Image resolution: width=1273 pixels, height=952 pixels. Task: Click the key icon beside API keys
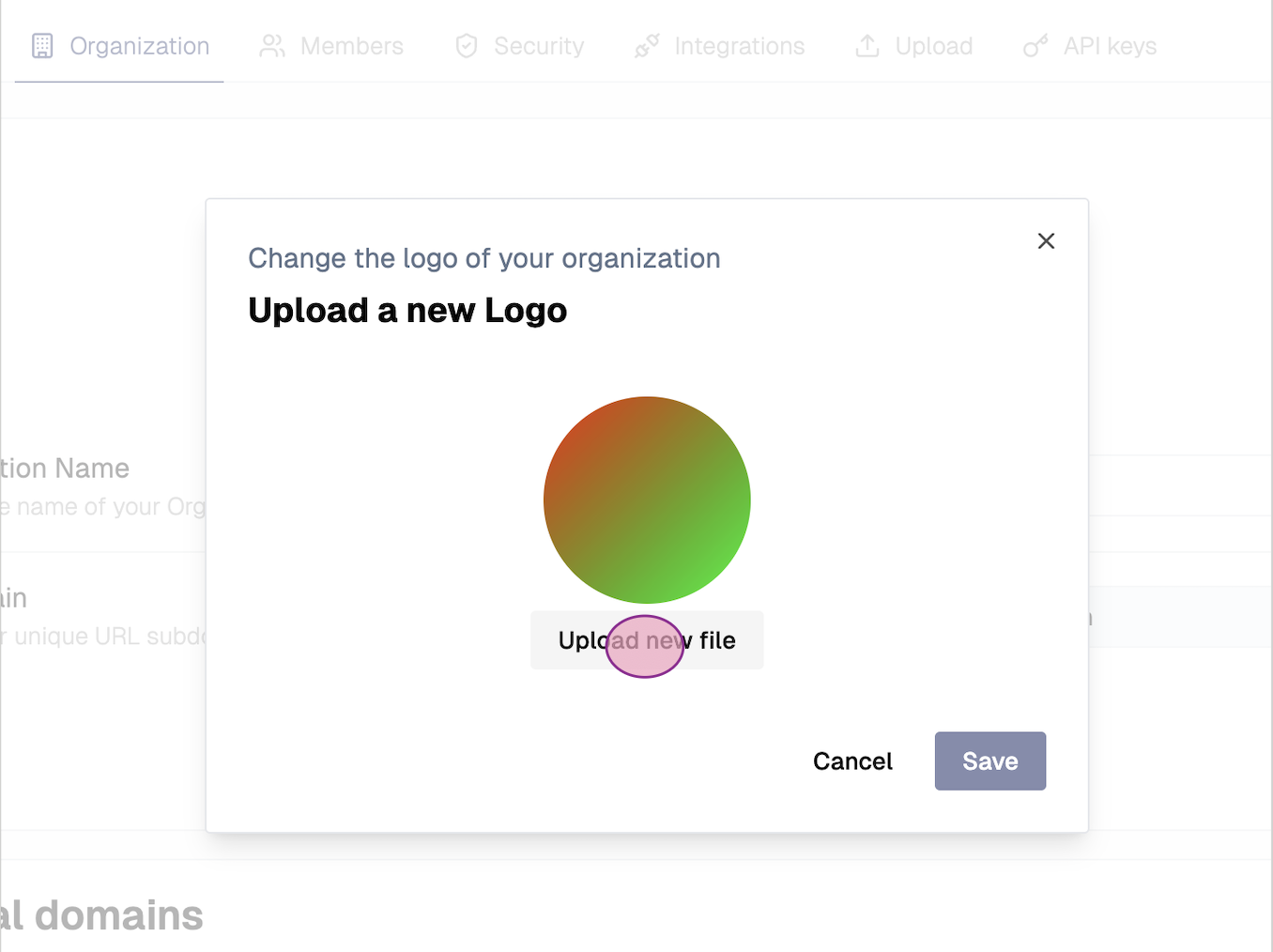[1035, 46]
